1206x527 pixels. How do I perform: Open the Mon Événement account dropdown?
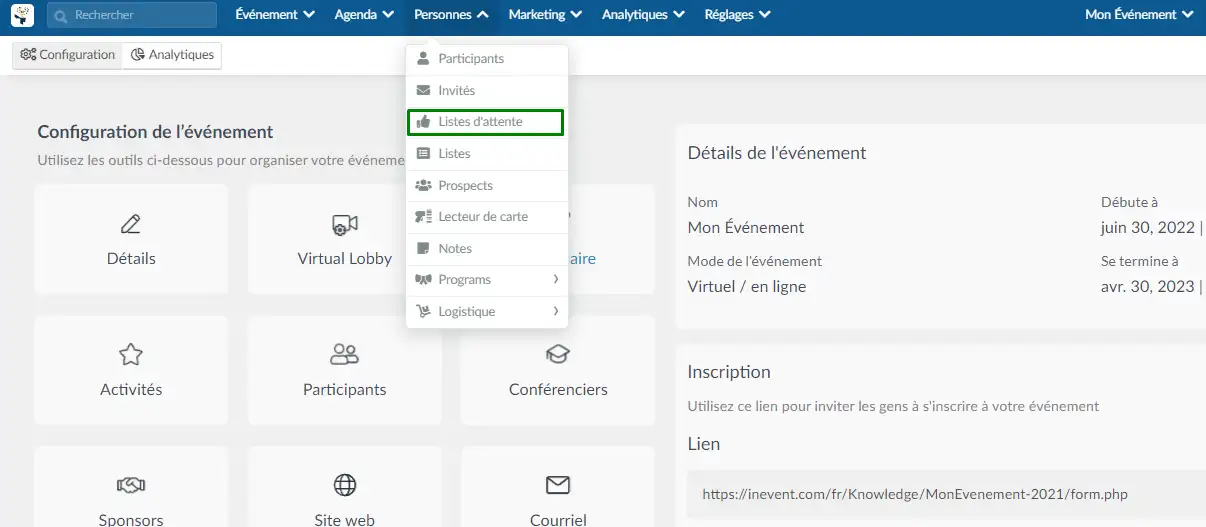(1139, 15)
